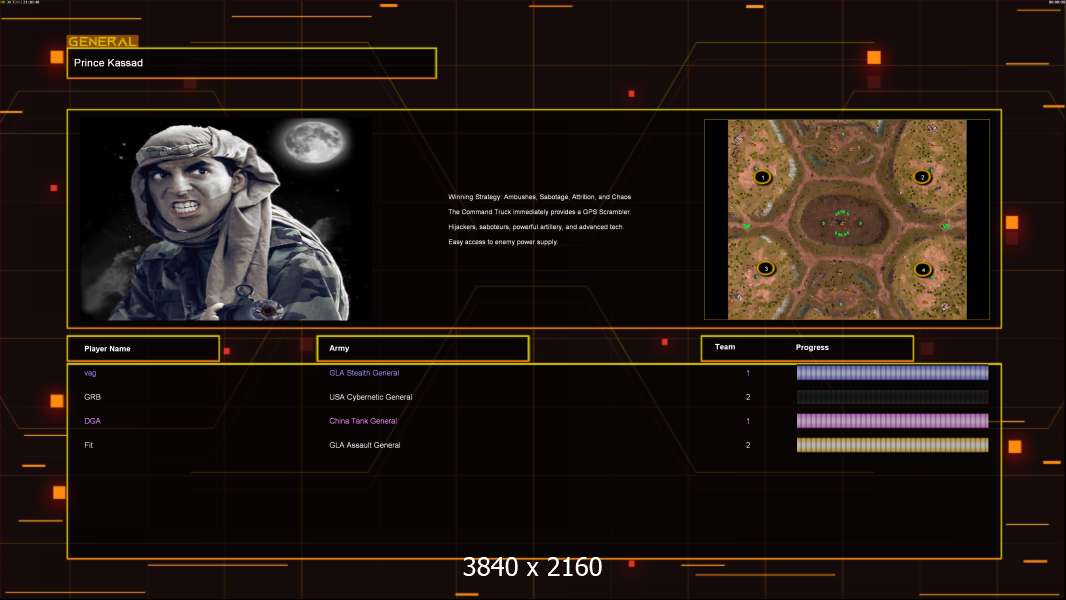Click USA Cybernetic General army entry
Viewport: 1066px width, 600px height.
tap(371, 397)
